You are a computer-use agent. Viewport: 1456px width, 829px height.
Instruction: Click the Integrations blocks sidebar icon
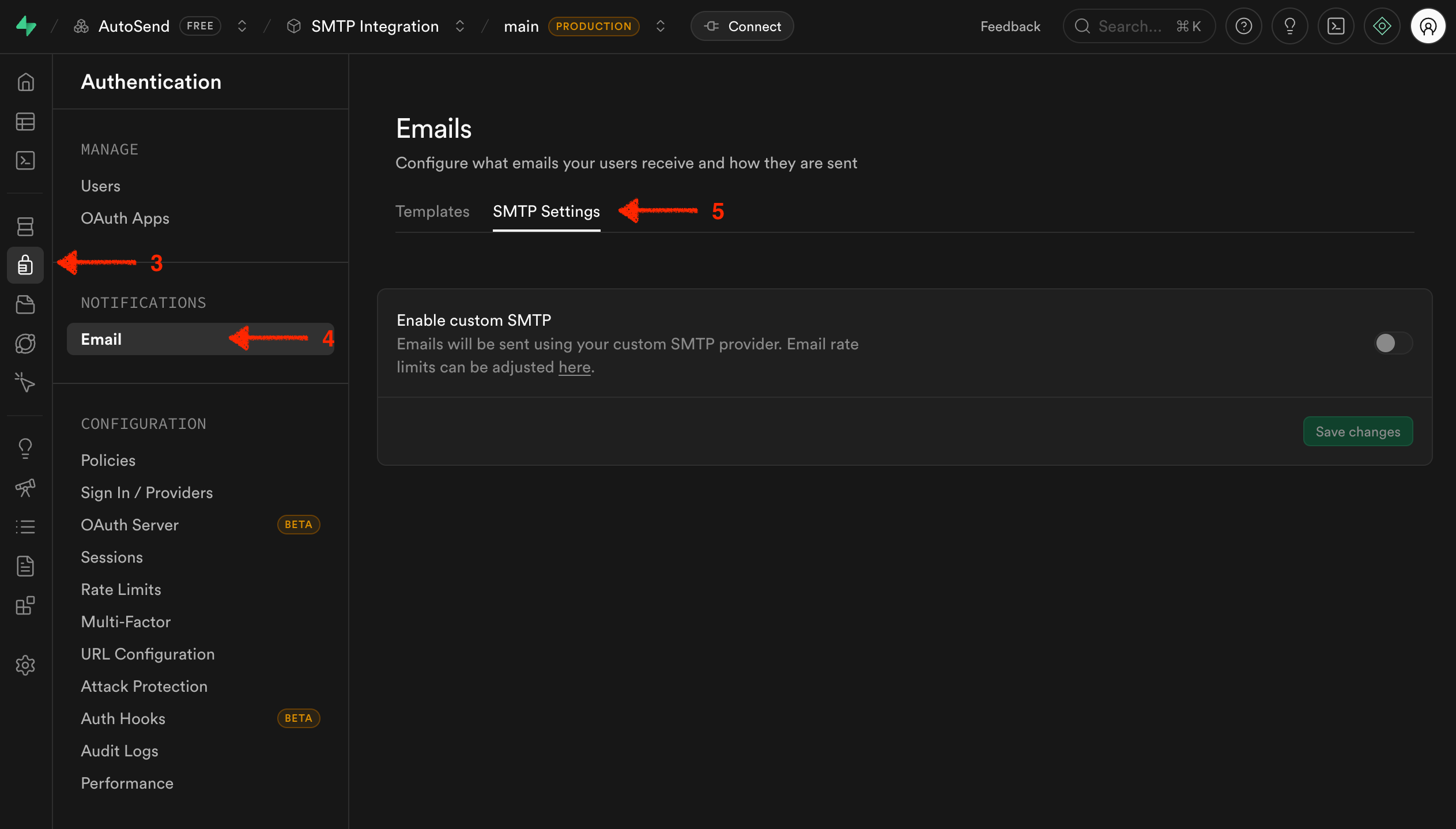[25, 605]
